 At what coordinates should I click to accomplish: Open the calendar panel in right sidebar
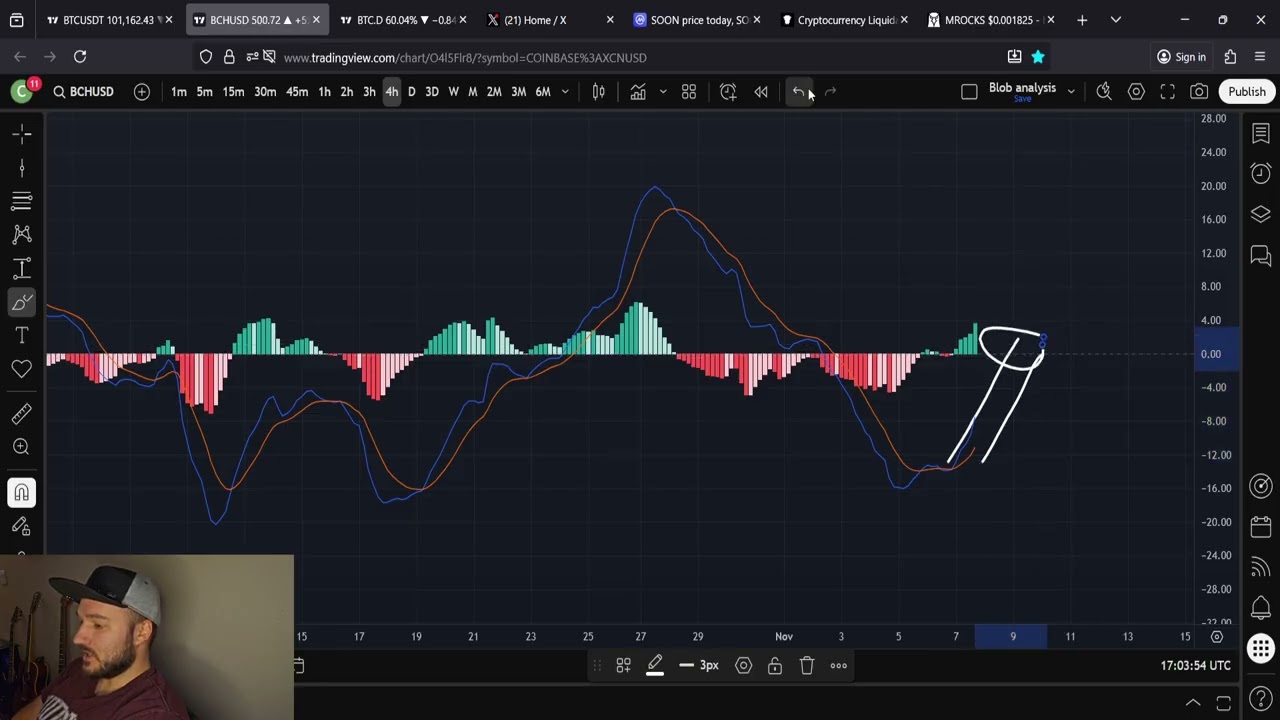pyautogui.click(x=1260, y=526)
